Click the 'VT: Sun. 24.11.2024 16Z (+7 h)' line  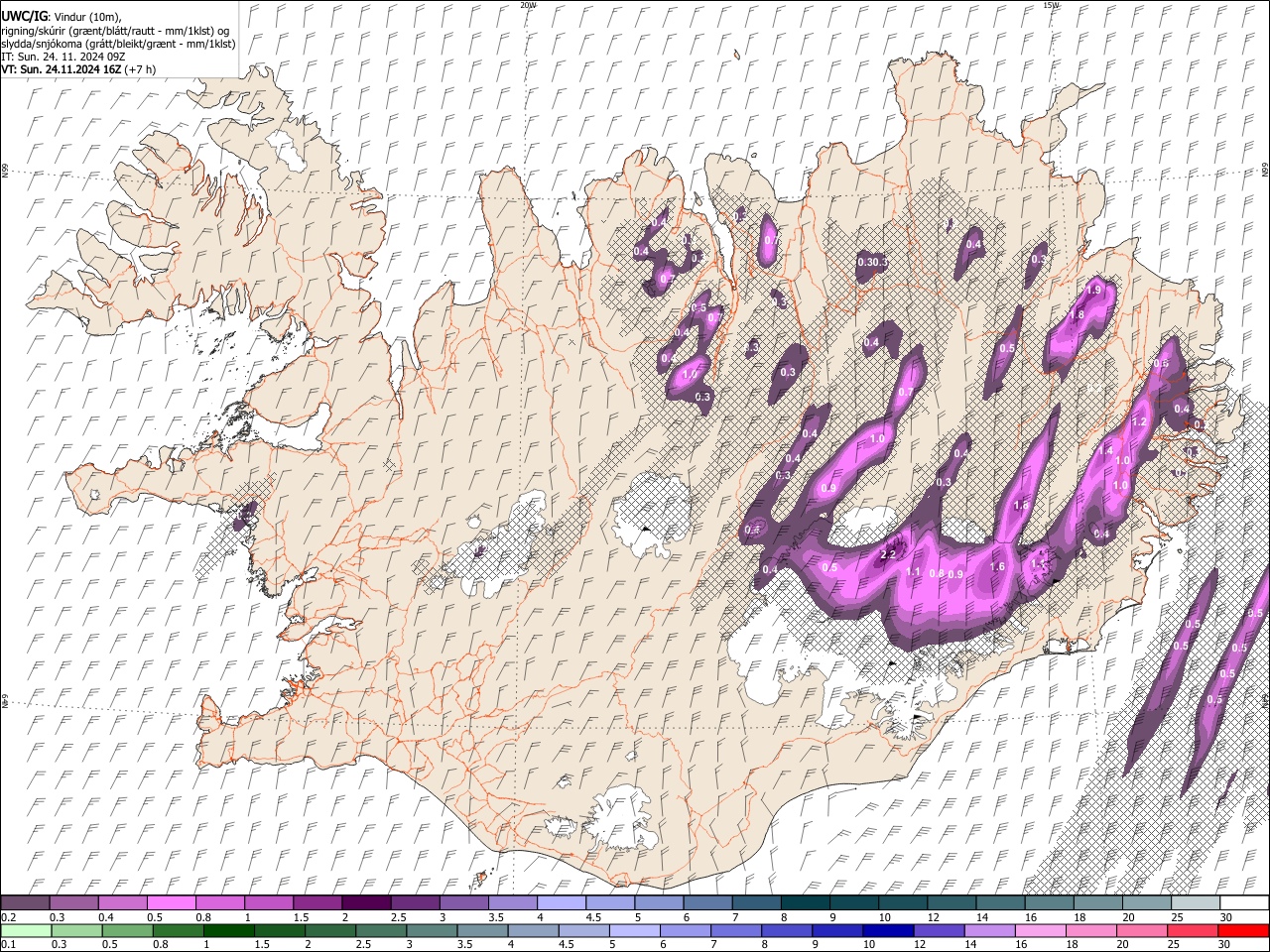pyautogui.click(x=78, y=69)
